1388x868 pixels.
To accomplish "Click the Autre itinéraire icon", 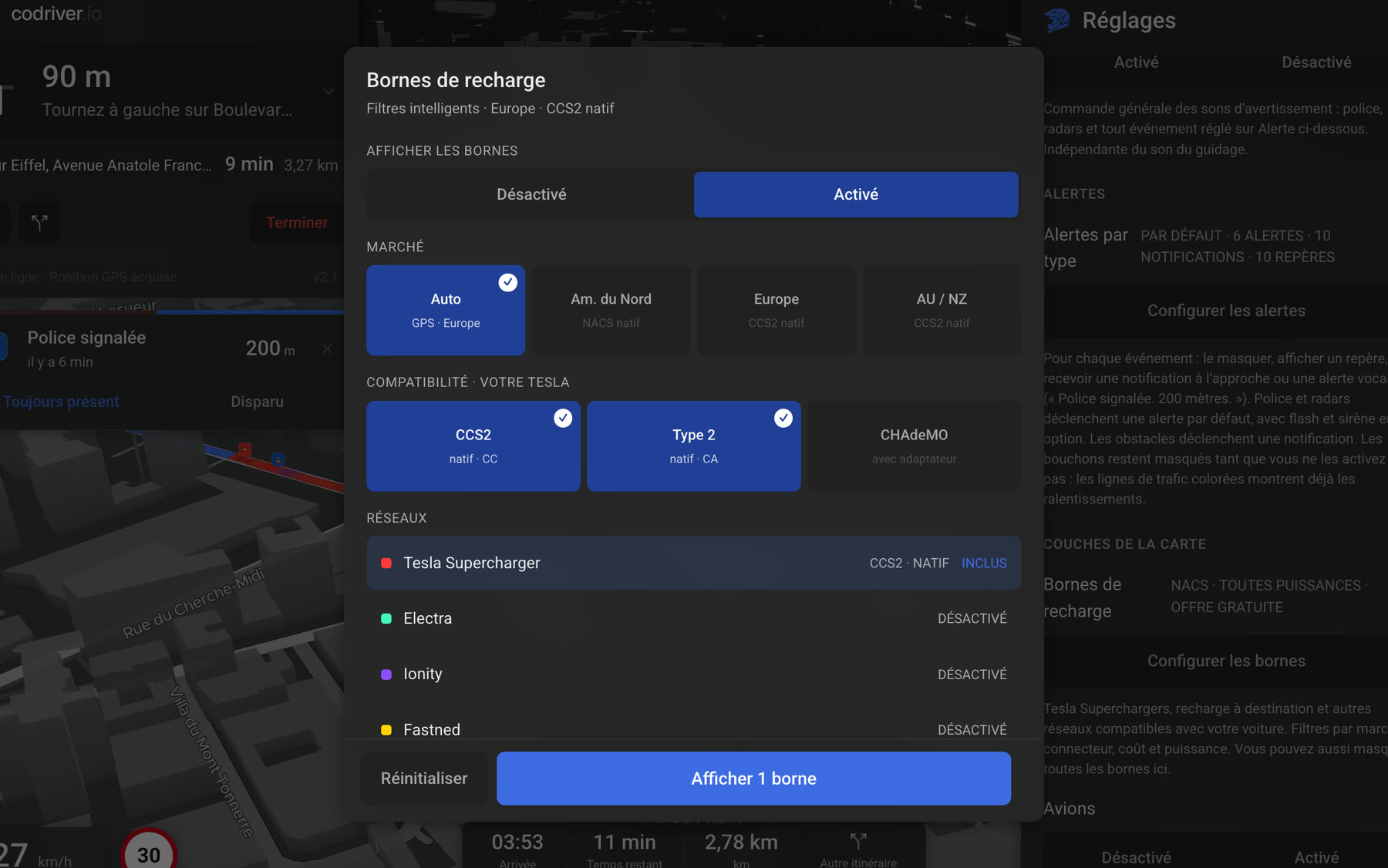I will tap(858, 841).
